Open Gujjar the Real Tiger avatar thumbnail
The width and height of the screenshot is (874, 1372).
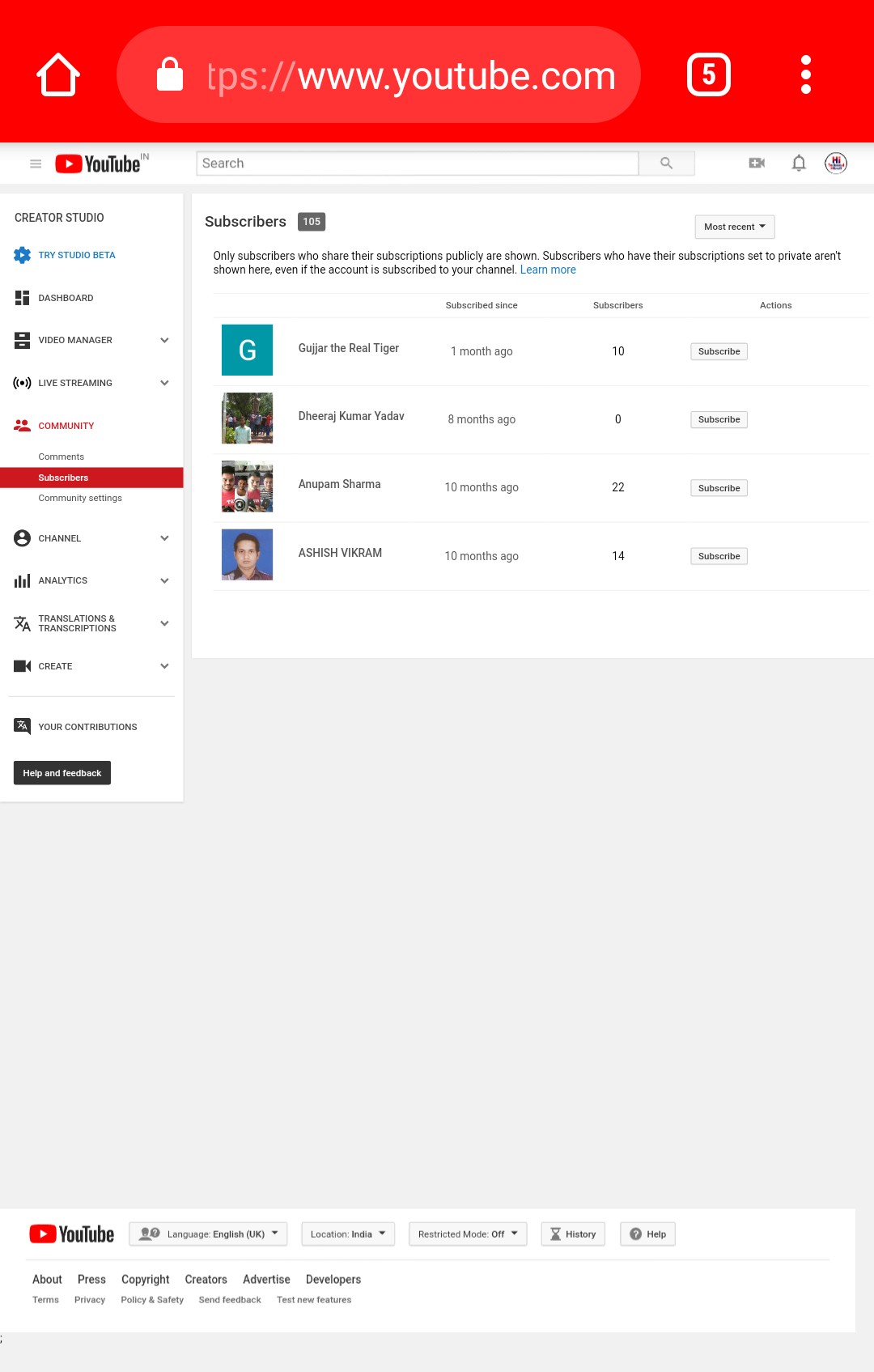(248, 350)
